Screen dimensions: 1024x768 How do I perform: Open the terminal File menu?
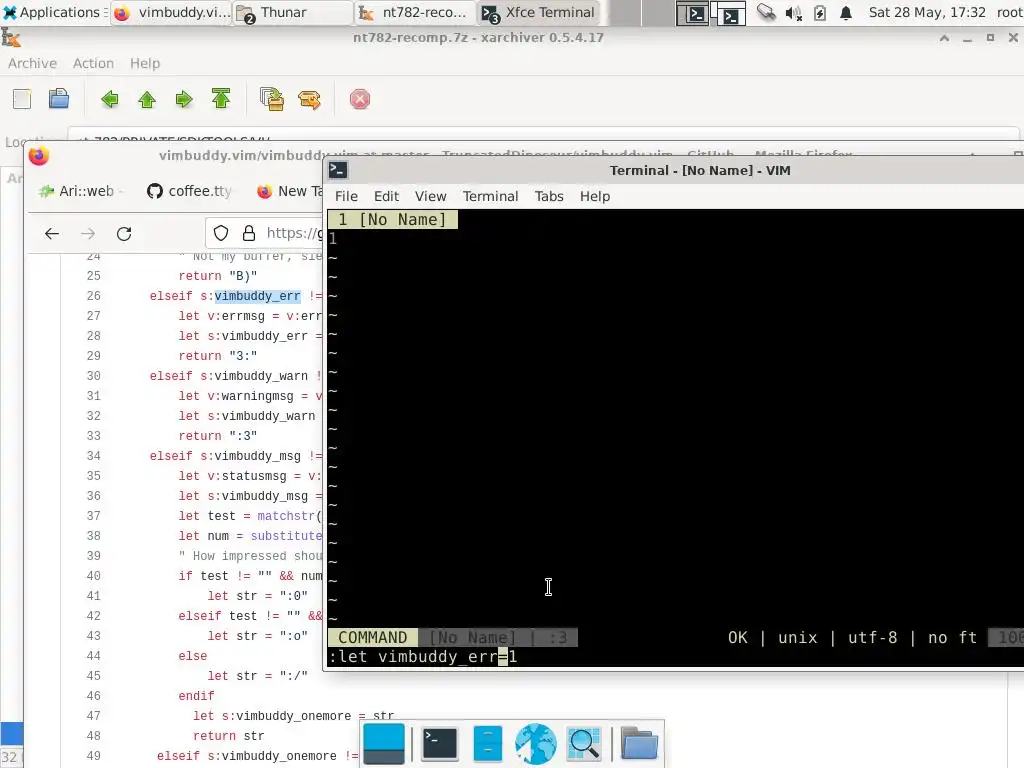click(346, 197)
